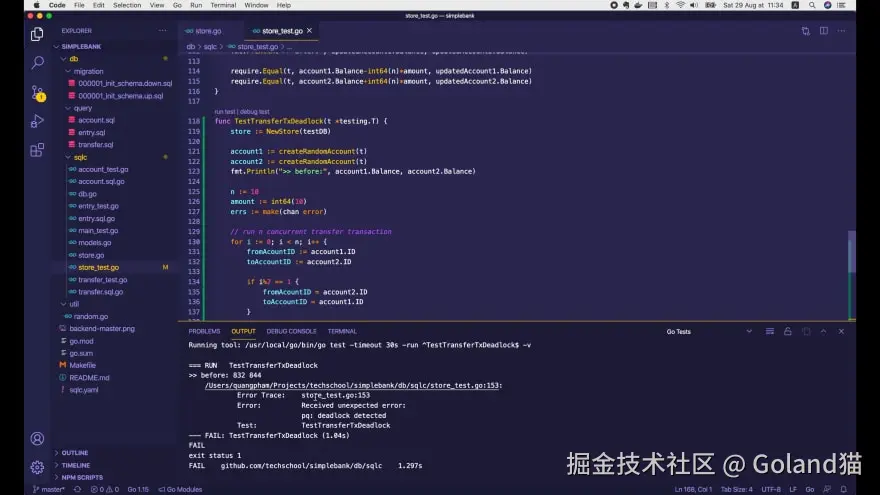Click Wi-Fi icon in menu bar
880x495 pixels.
[680, 5]
